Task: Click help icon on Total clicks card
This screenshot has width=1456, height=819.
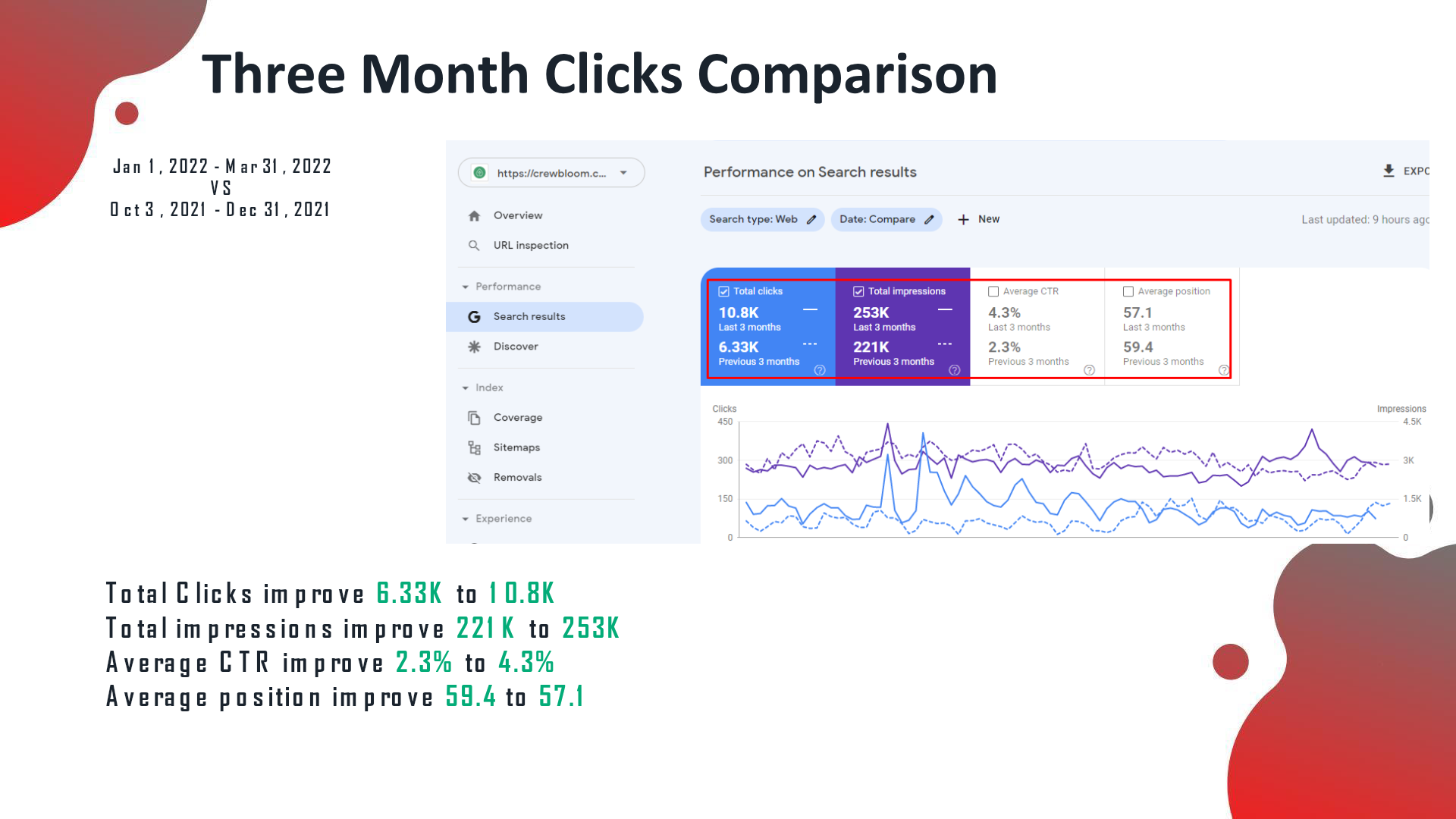Action: (x=820, y=371)
